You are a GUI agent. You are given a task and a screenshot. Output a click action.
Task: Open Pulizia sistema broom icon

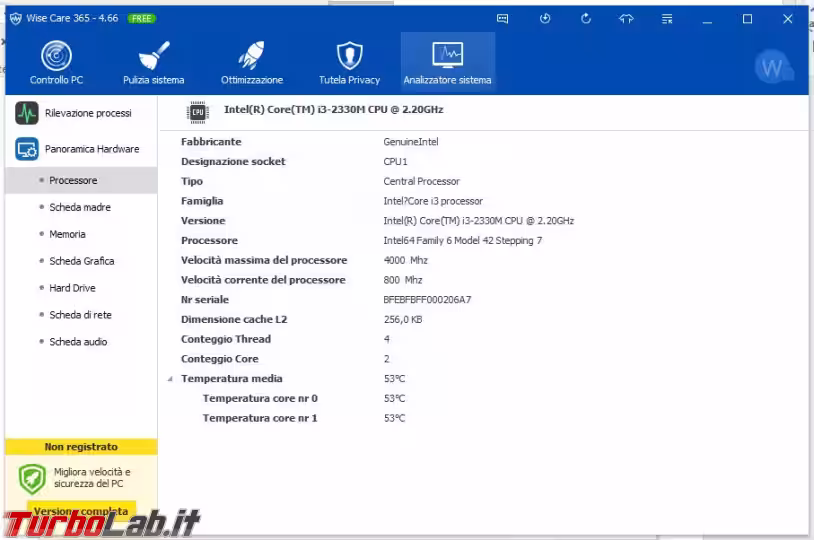[154, 56]
